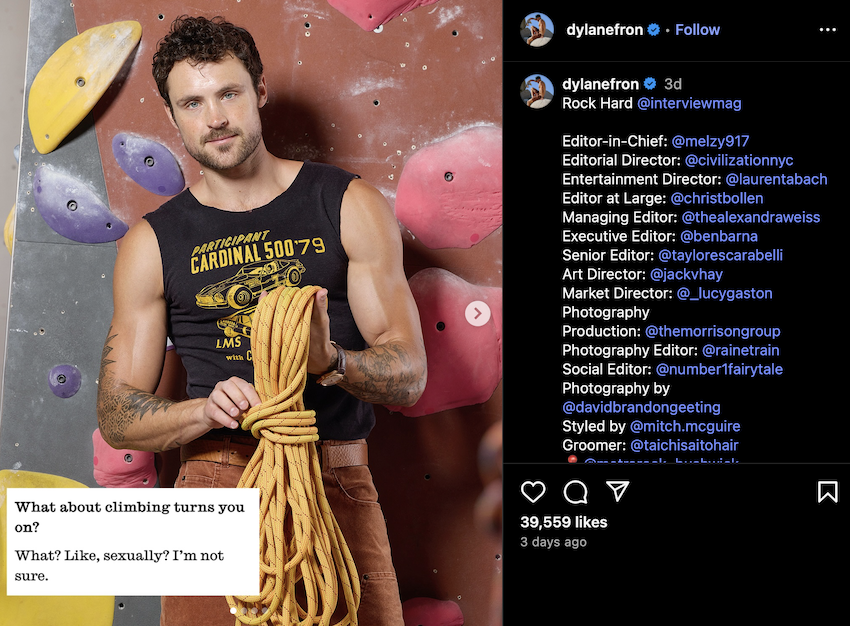Advance to next photo with arrow chevron

click(x=478, y=313)
